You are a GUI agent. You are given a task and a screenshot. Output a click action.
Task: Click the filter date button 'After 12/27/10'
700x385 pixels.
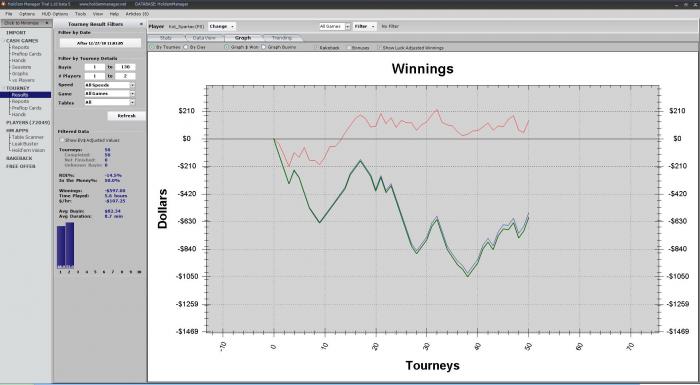click(x=100, y=43)
